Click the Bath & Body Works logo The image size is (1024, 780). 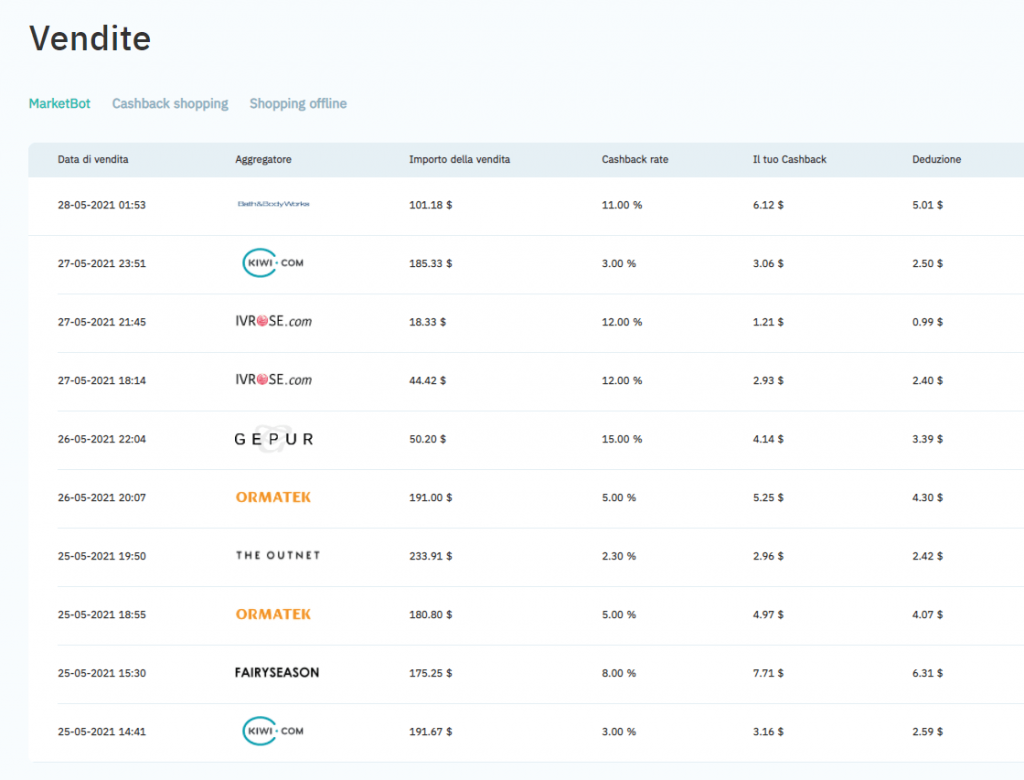point(273,205)
